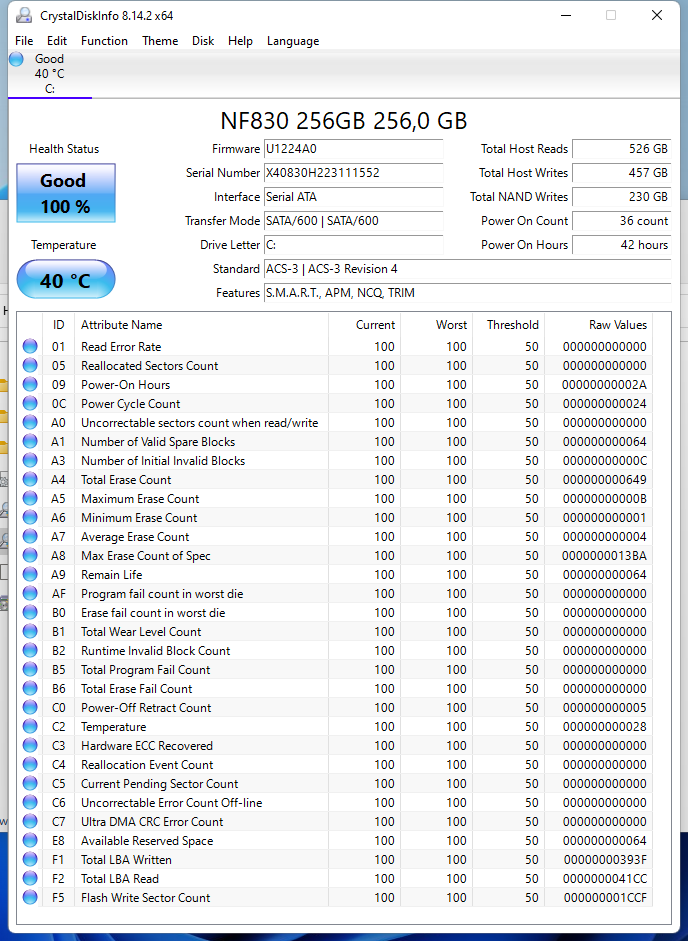Viewport: 688px width, 941px height.
Task: Click status circle beside Power-Off Retract Count
Action: coord(30,708)
